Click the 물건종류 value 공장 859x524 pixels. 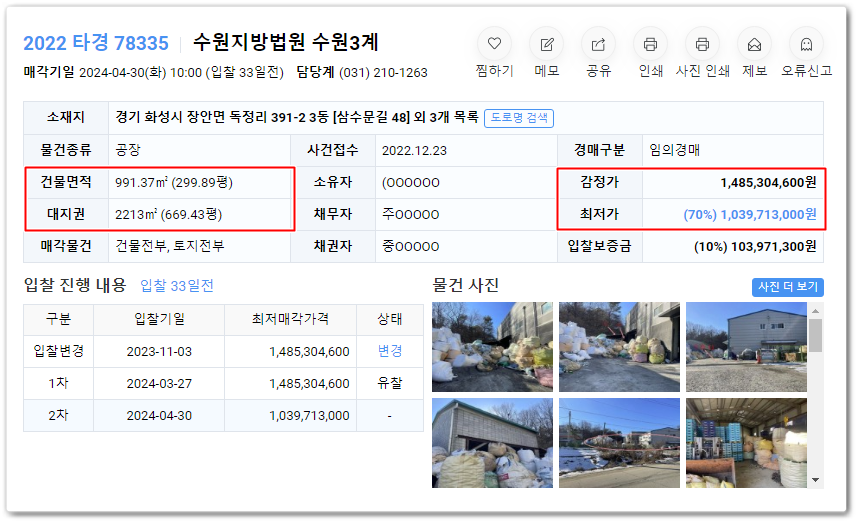128,150
